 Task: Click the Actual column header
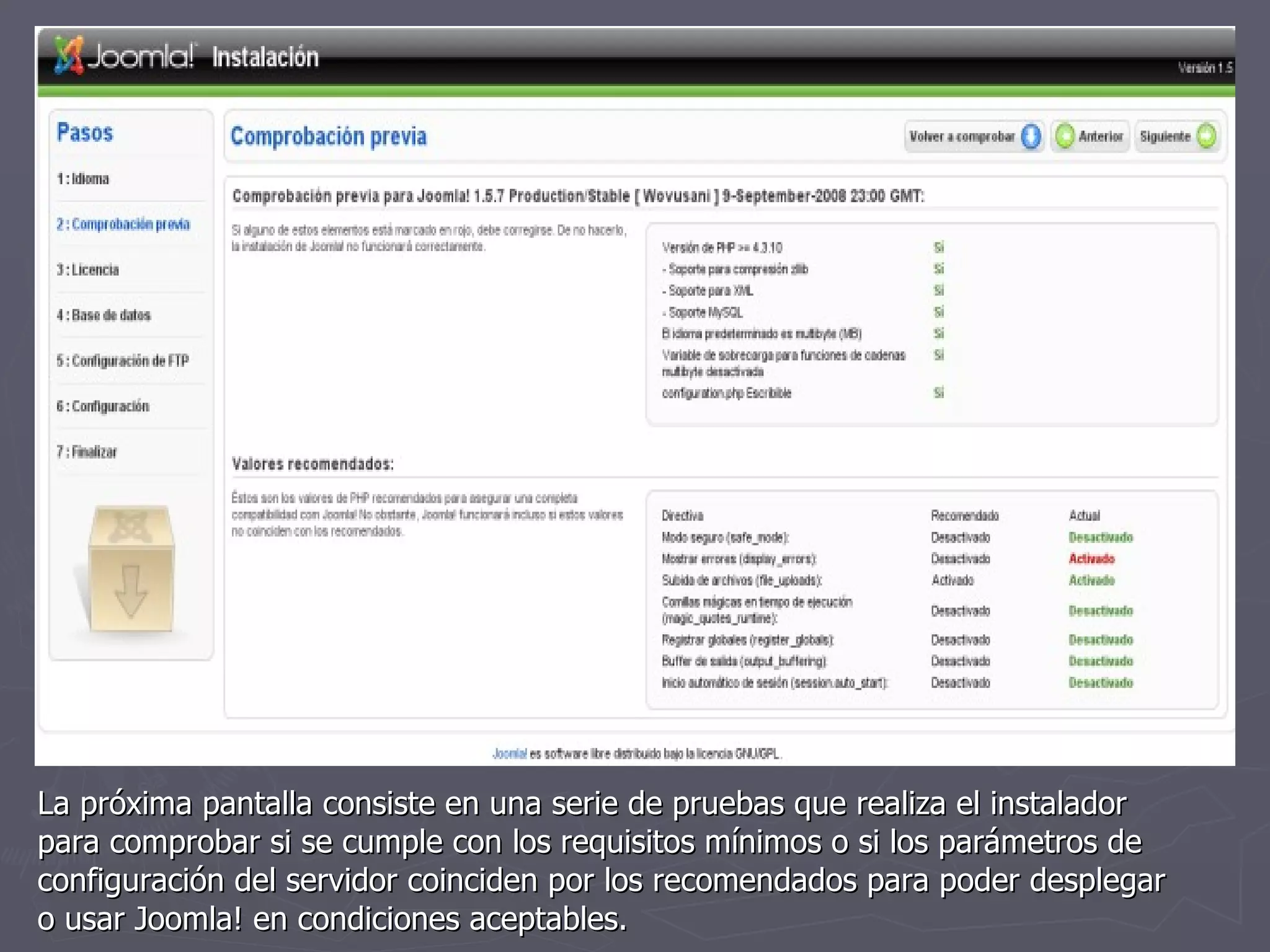[x=1084, y=516]
